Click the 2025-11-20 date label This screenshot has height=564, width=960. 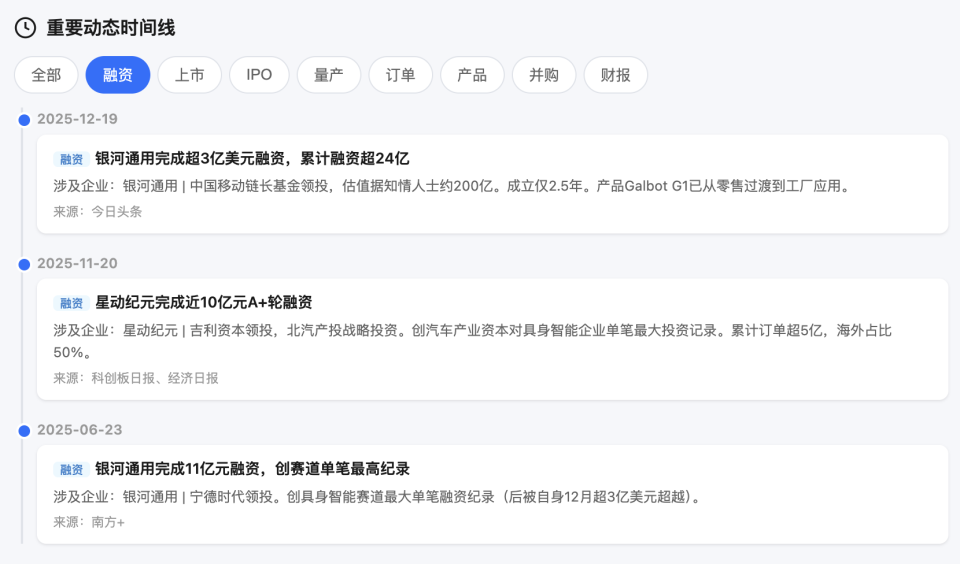(x=77, y=263)
